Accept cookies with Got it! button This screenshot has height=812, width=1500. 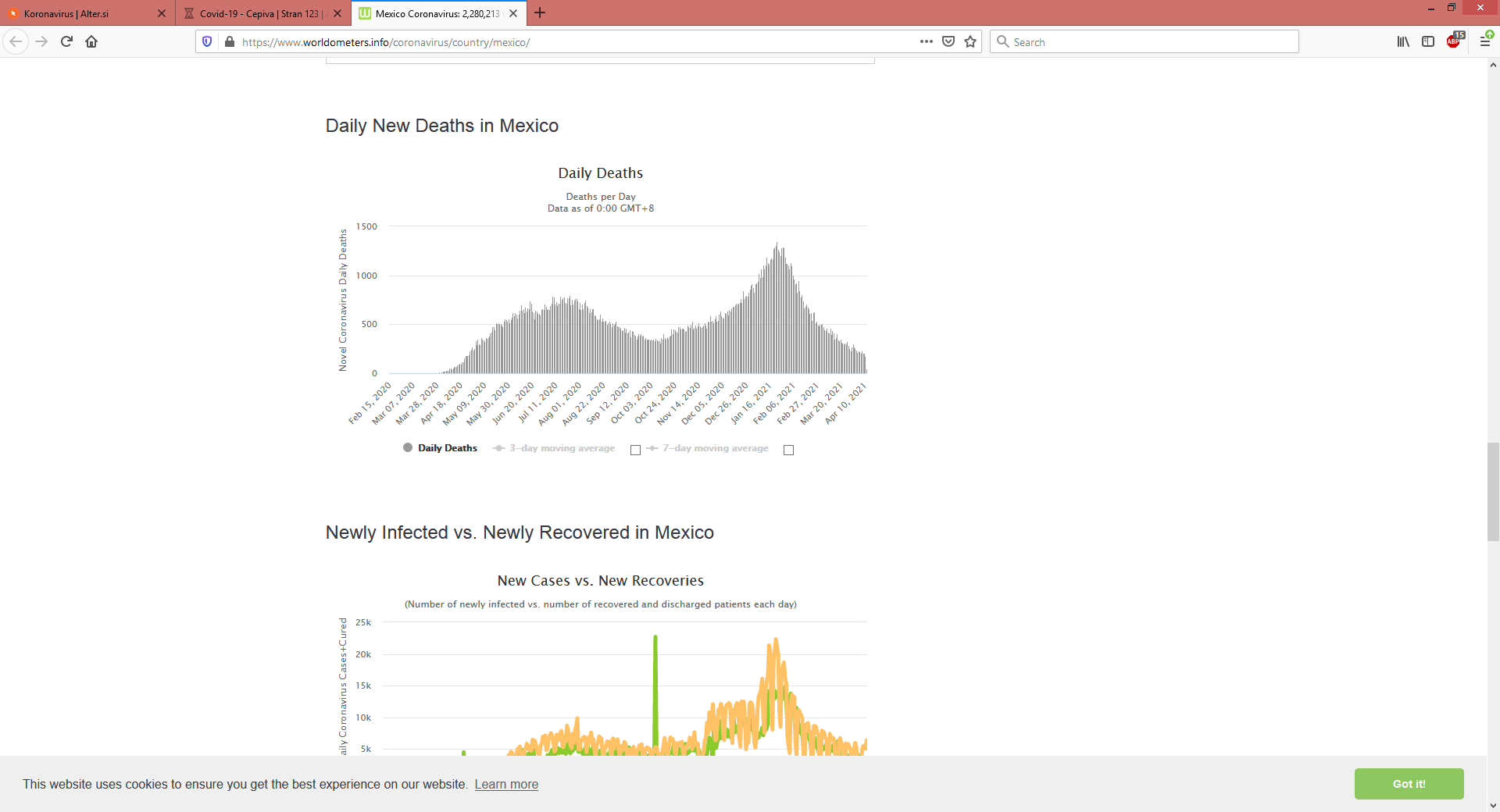coord(1409,784)
